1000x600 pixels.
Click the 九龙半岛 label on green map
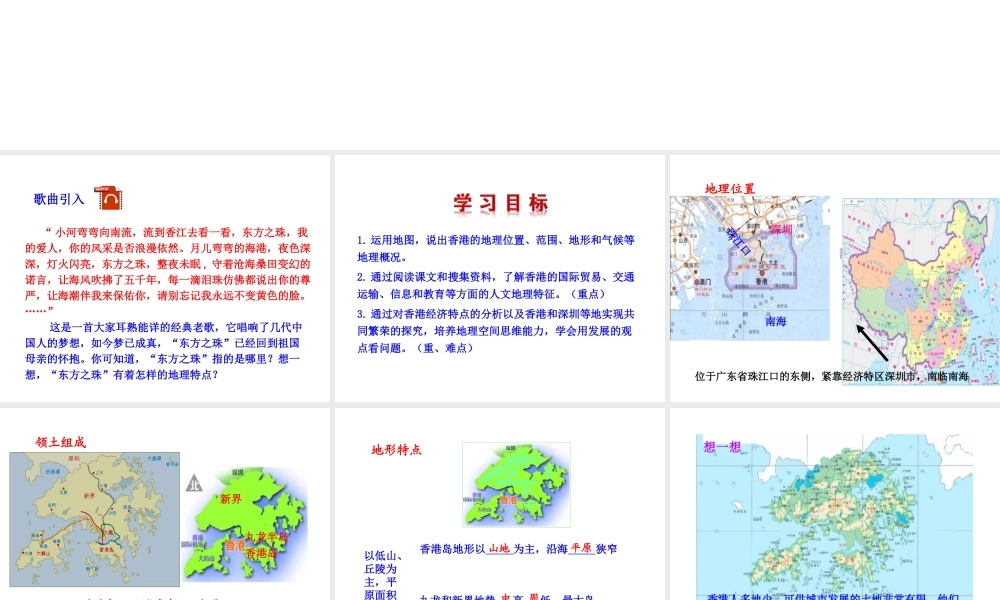(x=267, y=537)
